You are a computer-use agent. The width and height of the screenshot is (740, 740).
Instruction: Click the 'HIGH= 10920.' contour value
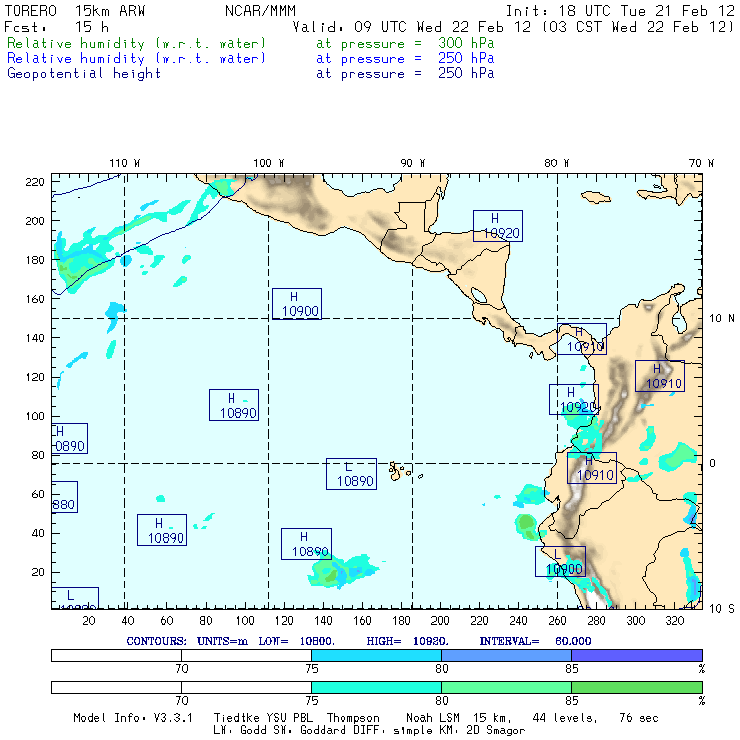(x=407, y=641)
